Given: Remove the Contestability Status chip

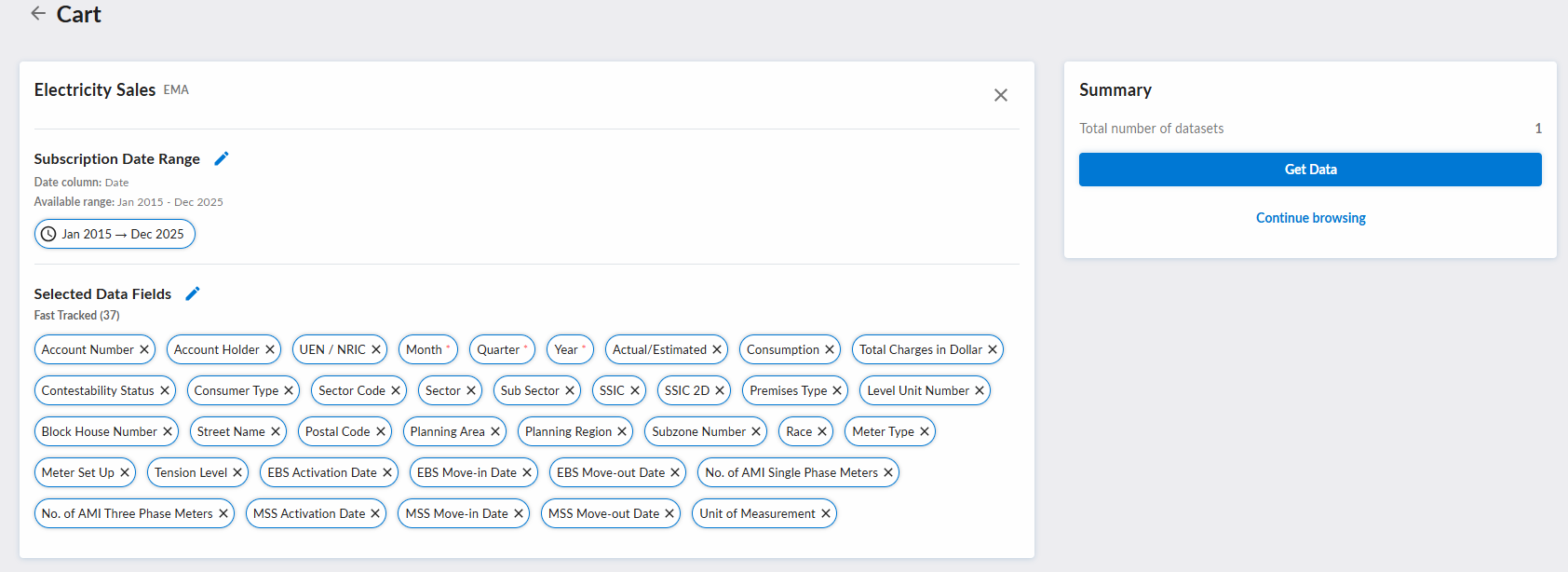Looking at the screenshot, I should tap(165, 390).
